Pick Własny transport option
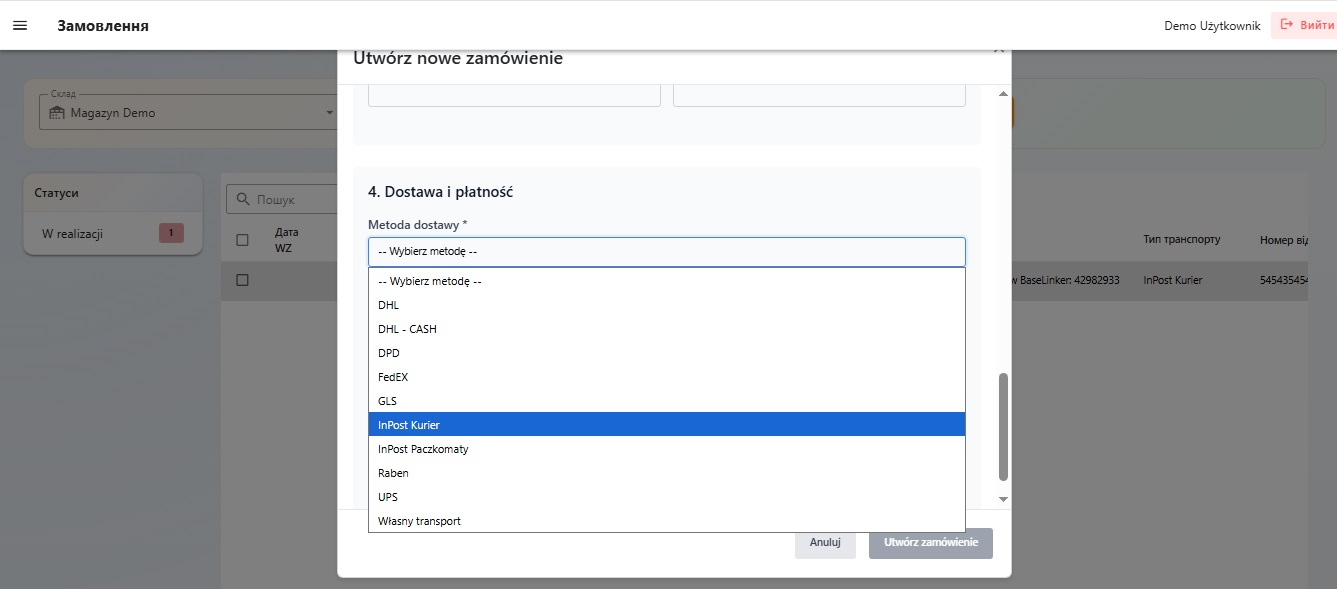 pyautogui.click(x=667, y=521)
